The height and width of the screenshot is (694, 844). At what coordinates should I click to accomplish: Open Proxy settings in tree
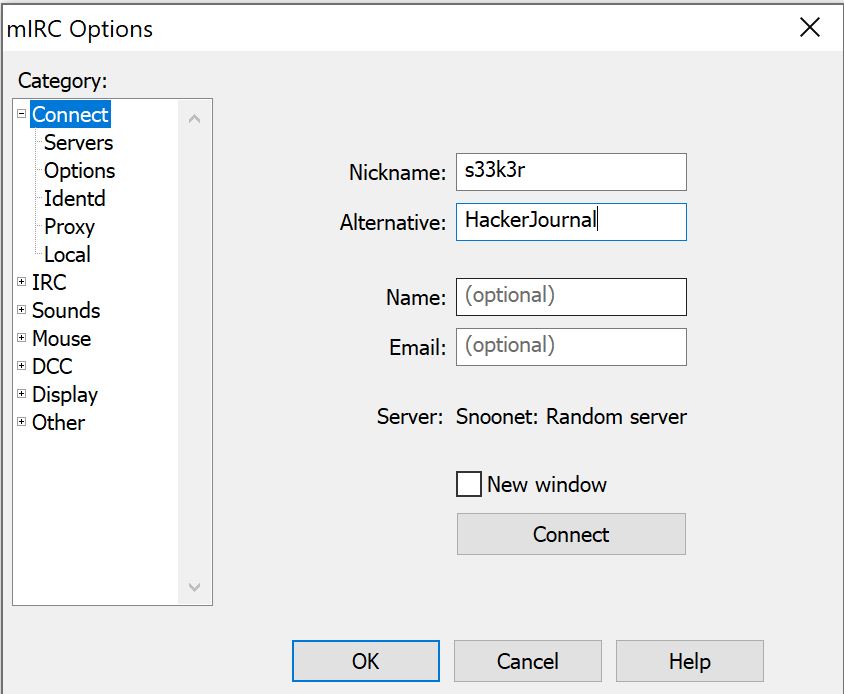69,227
